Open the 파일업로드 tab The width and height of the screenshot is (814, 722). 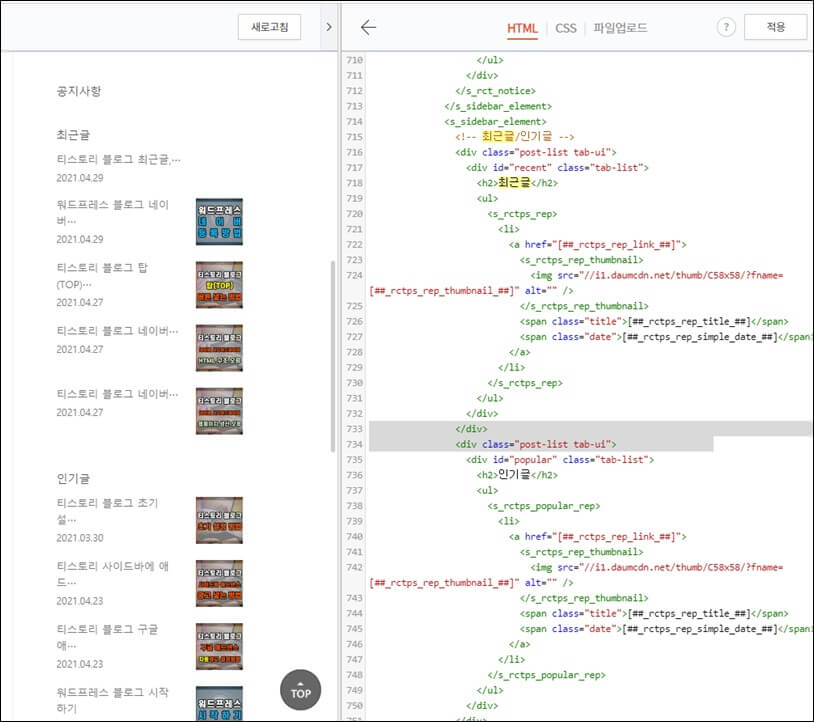click(x=620, y=28)
